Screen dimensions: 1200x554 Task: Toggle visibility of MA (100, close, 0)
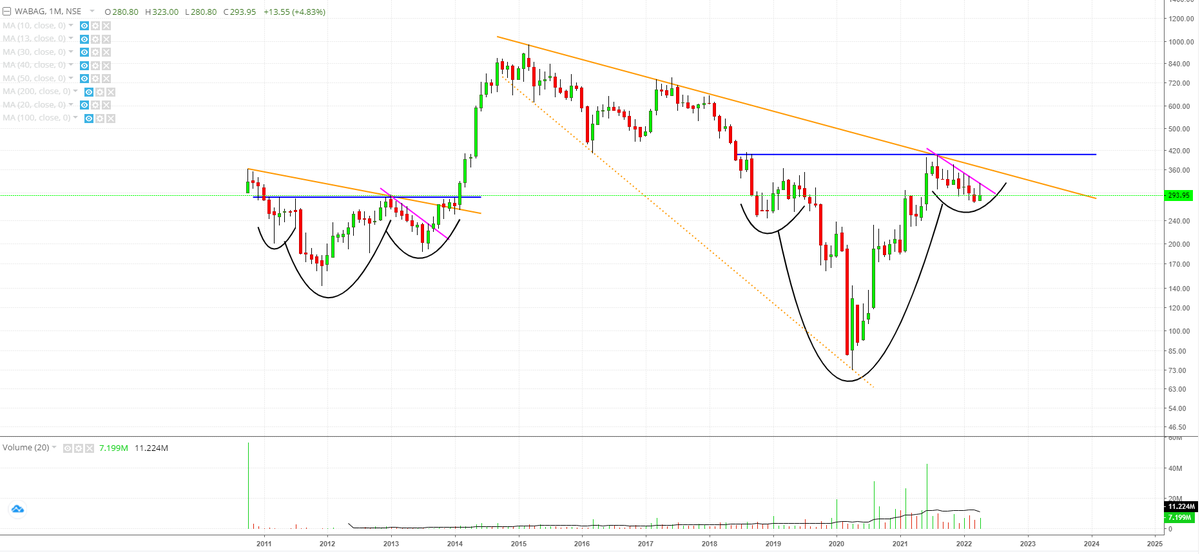pyautogui.click(x=88, y=118)
